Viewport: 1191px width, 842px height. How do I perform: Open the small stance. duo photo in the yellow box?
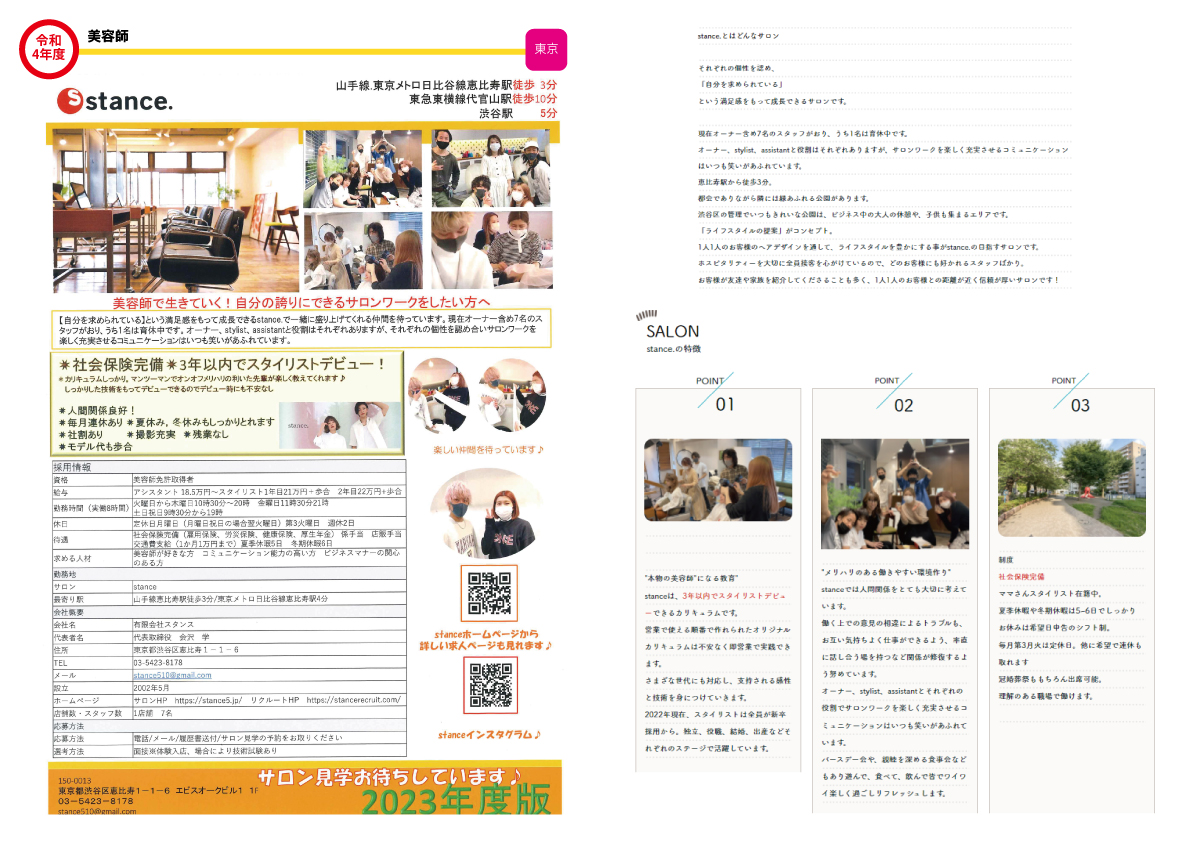[340, 424]
